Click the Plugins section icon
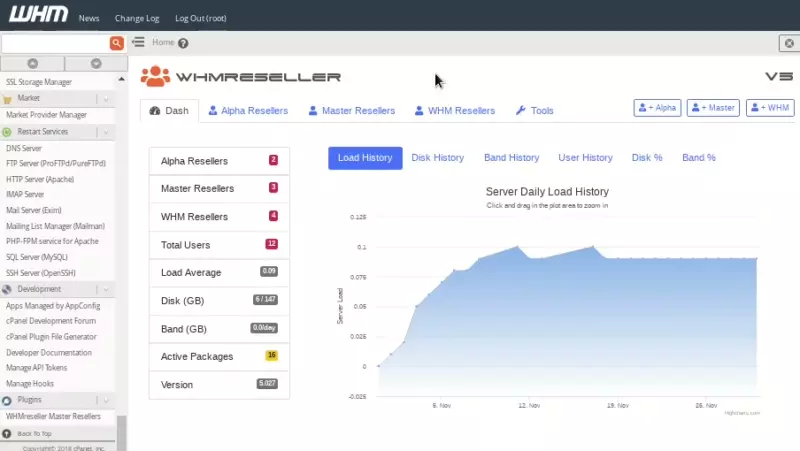Screen dimensions: 800x451 [x=7, y=400]
